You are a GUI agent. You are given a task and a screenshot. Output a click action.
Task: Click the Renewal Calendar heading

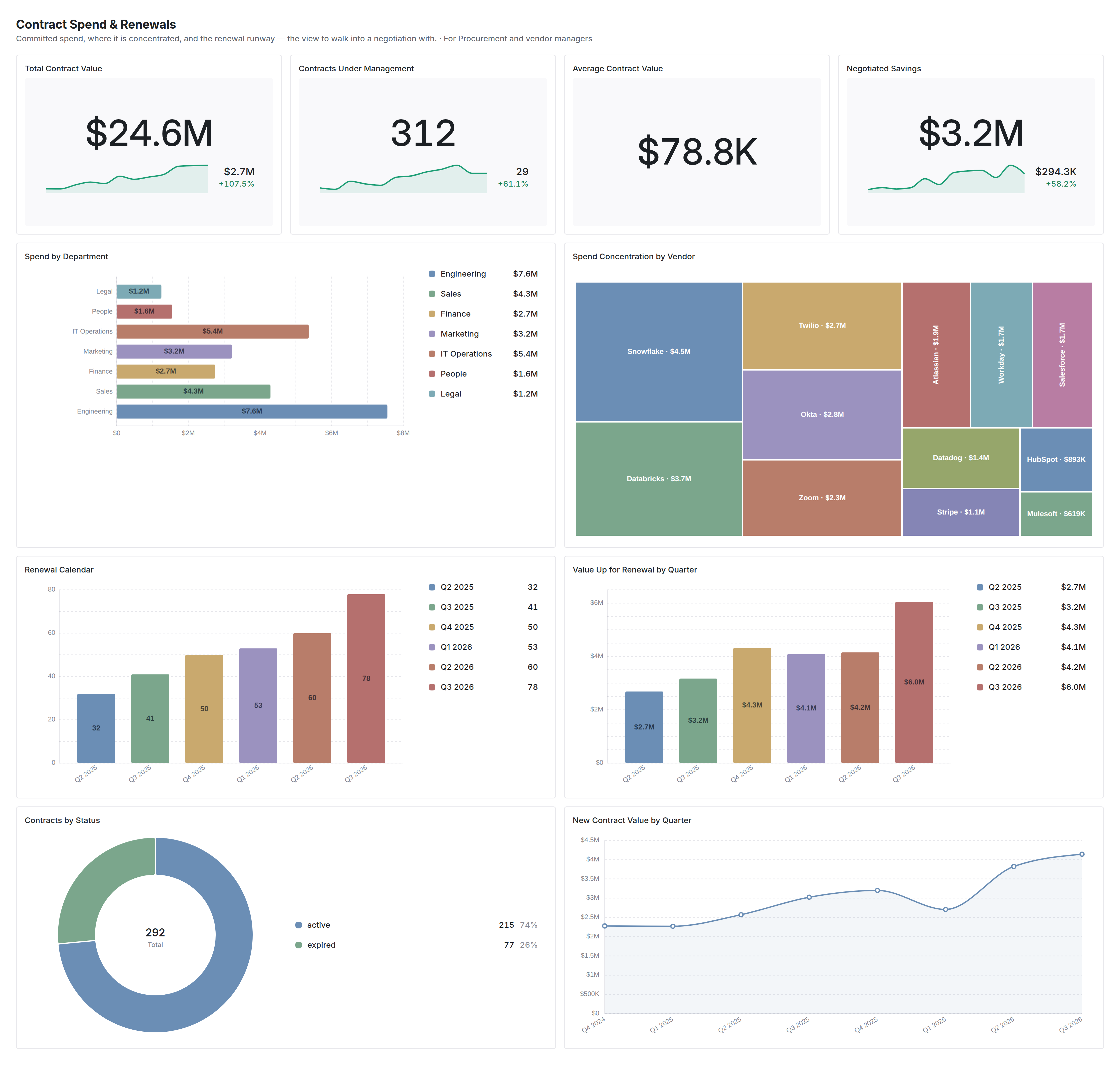[x=59, y=569]
